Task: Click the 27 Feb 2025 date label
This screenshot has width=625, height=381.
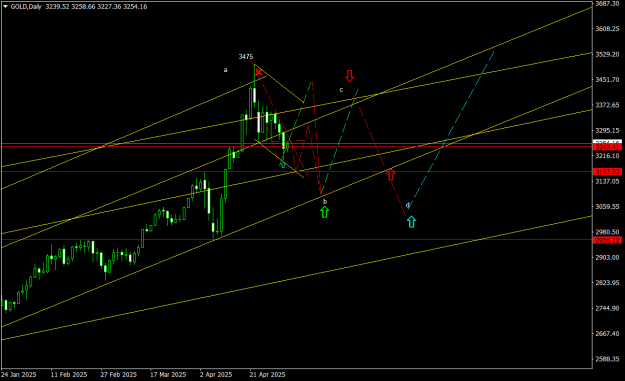Action: click(x=119, y=375)
